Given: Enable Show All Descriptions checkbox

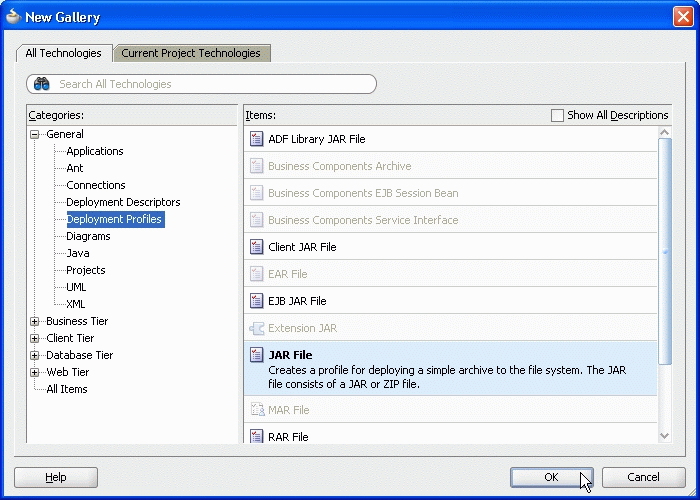Looking at the screenshot, I should (x=557, y=115).
